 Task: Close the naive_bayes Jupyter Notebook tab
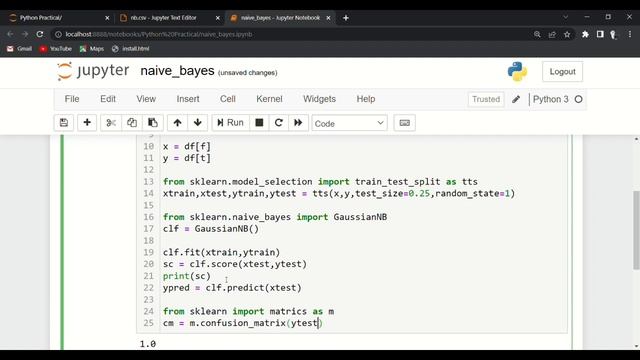coord(328,18)
